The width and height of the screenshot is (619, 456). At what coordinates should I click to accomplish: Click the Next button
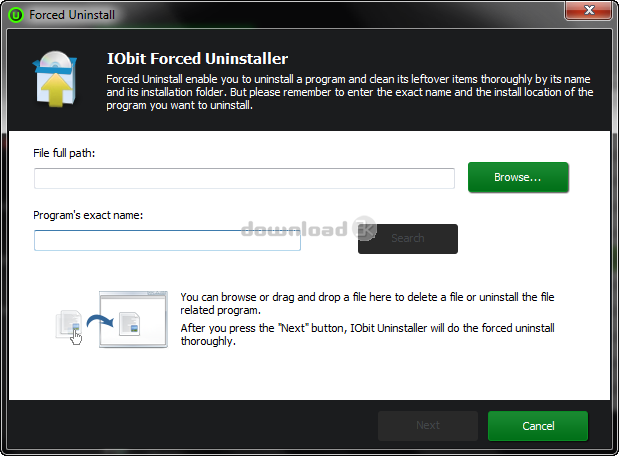[428, 426]
